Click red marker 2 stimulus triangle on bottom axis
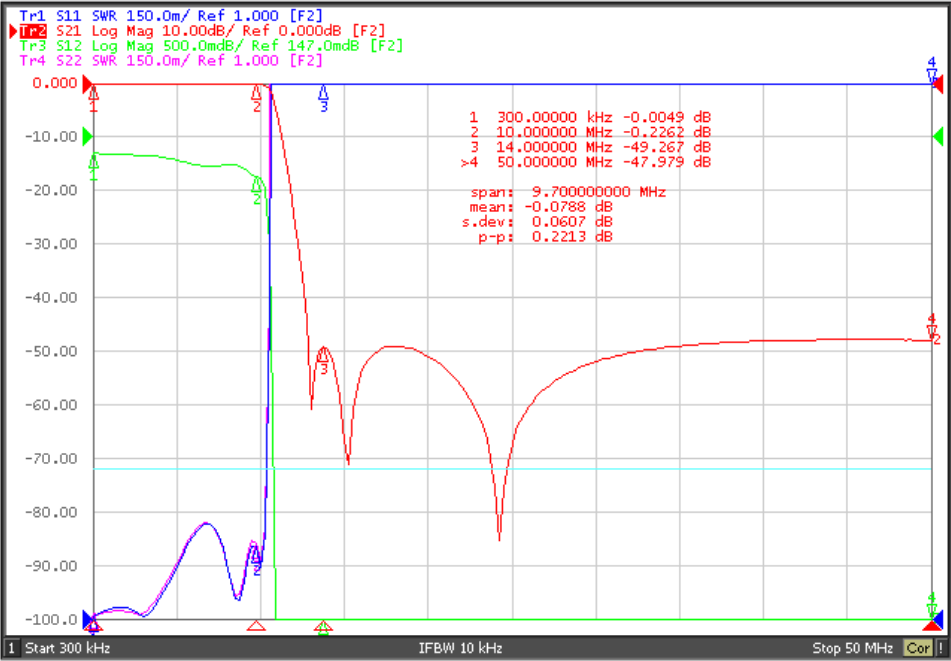 [x=257, y=625]
